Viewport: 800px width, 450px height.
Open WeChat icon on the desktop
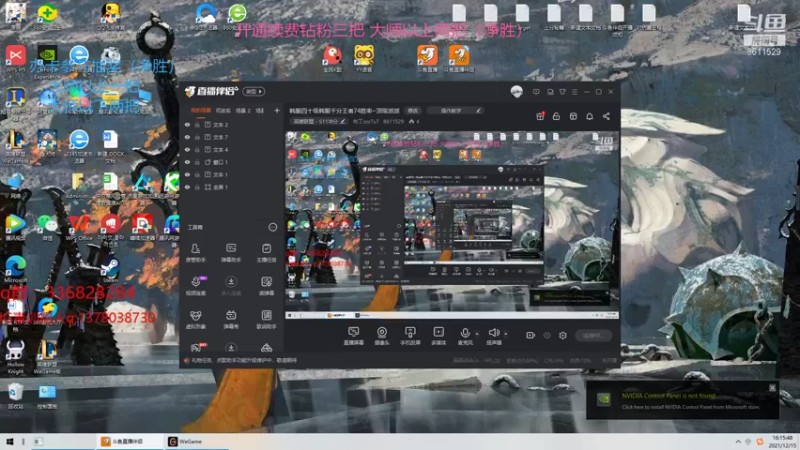[47, 227]
